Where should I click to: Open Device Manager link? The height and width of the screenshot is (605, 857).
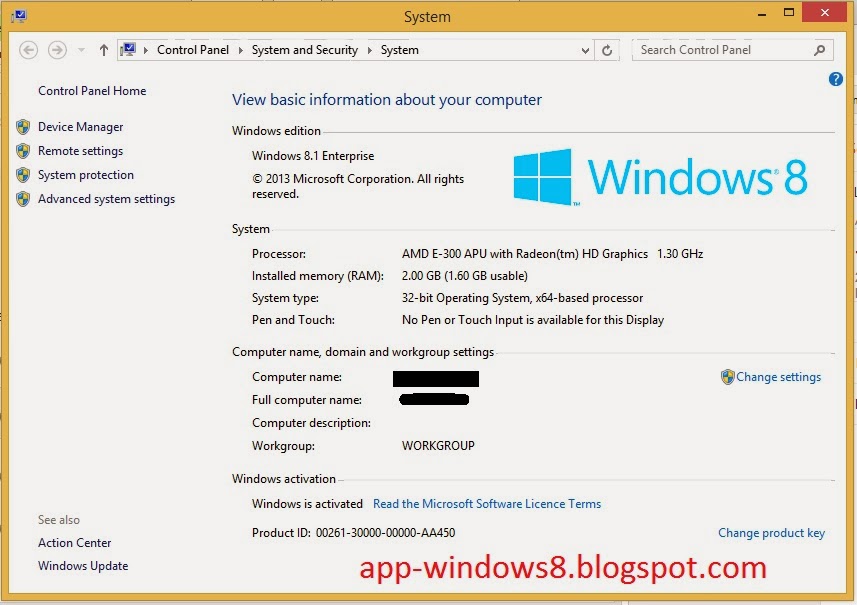80,127
